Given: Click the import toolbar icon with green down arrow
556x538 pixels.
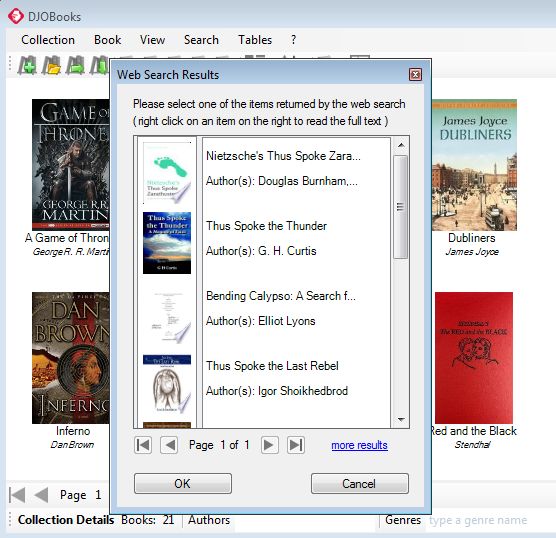Looking at the screenshot, I should pyautogui.click(x=99, y=65).
